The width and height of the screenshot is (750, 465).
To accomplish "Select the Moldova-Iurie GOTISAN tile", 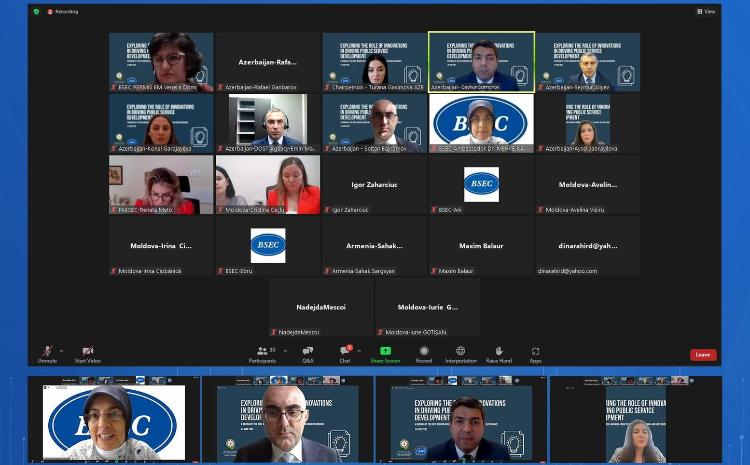I will [428, 307].
